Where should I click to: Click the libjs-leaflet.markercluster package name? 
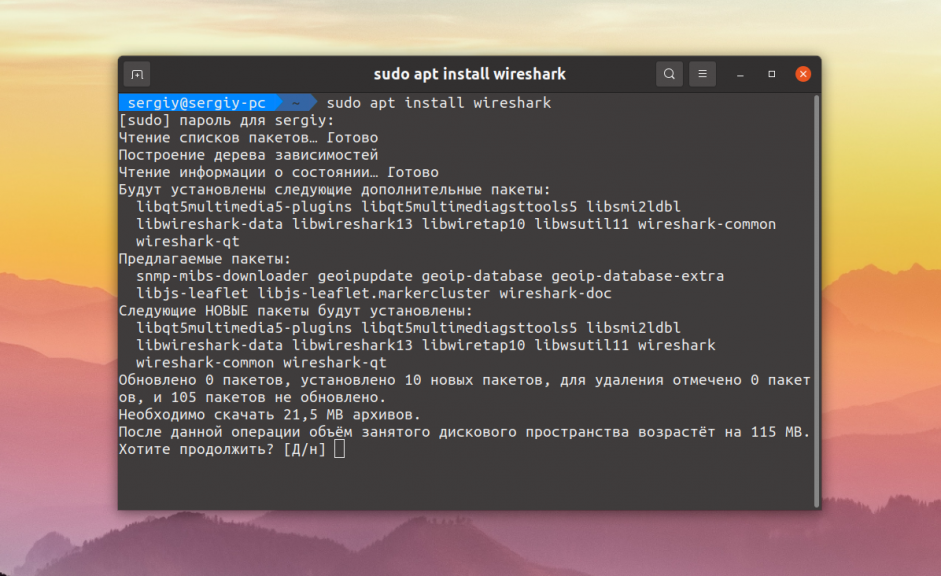tap(374, 293)
